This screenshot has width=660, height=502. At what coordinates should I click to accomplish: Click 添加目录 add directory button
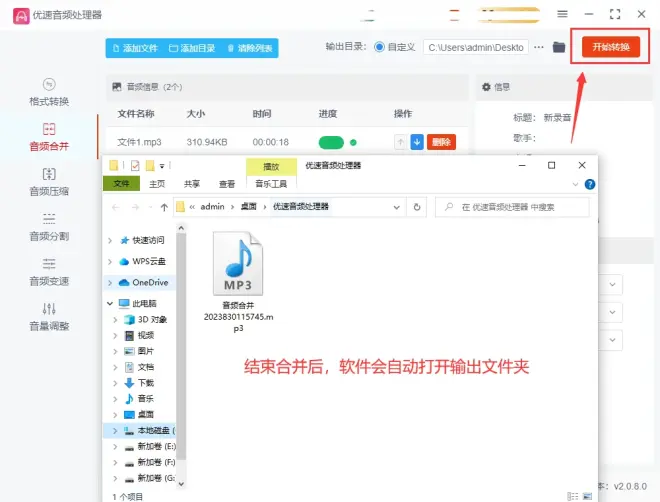(192, 48)
